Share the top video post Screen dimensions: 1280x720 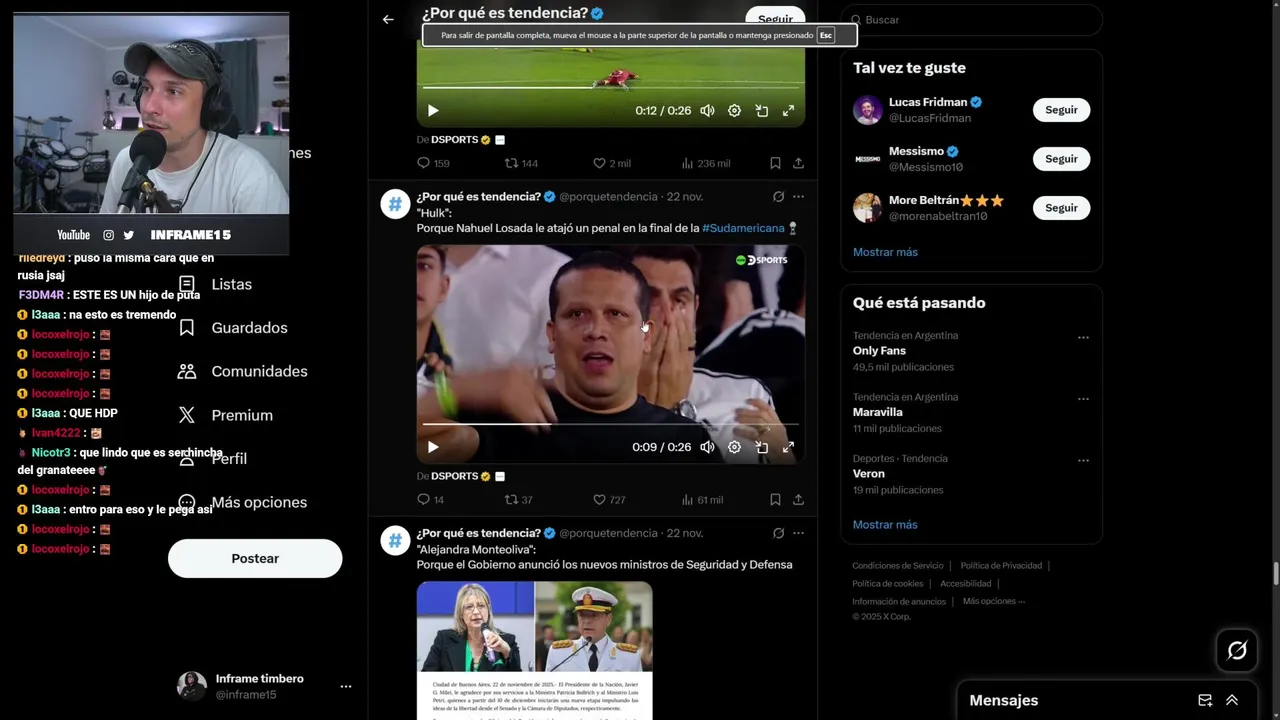798,163
